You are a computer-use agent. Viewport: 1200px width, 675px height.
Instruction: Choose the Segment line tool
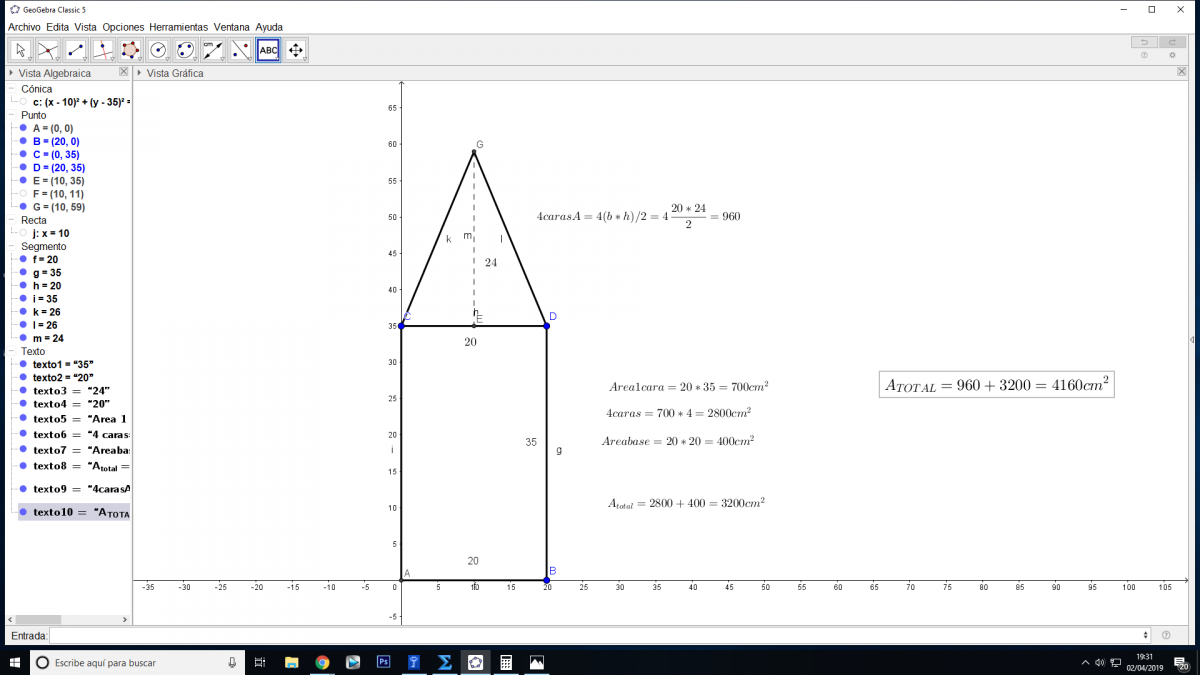75,50
